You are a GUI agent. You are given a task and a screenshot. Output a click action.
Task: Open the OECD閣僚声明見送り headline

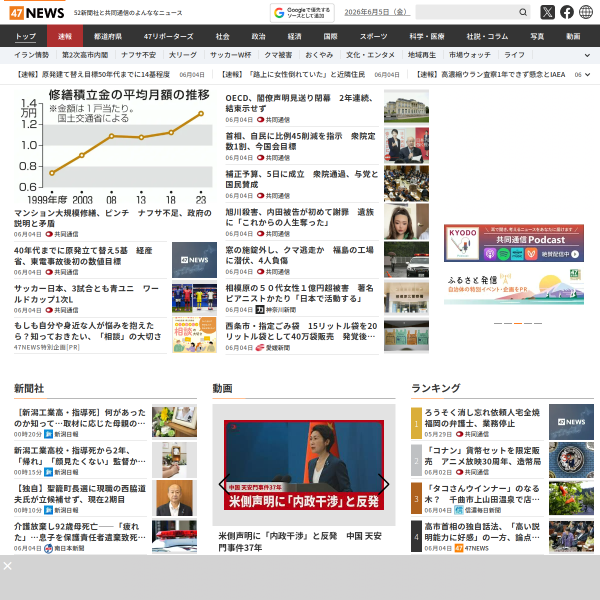pyautogui.click(x=299, y=103)
